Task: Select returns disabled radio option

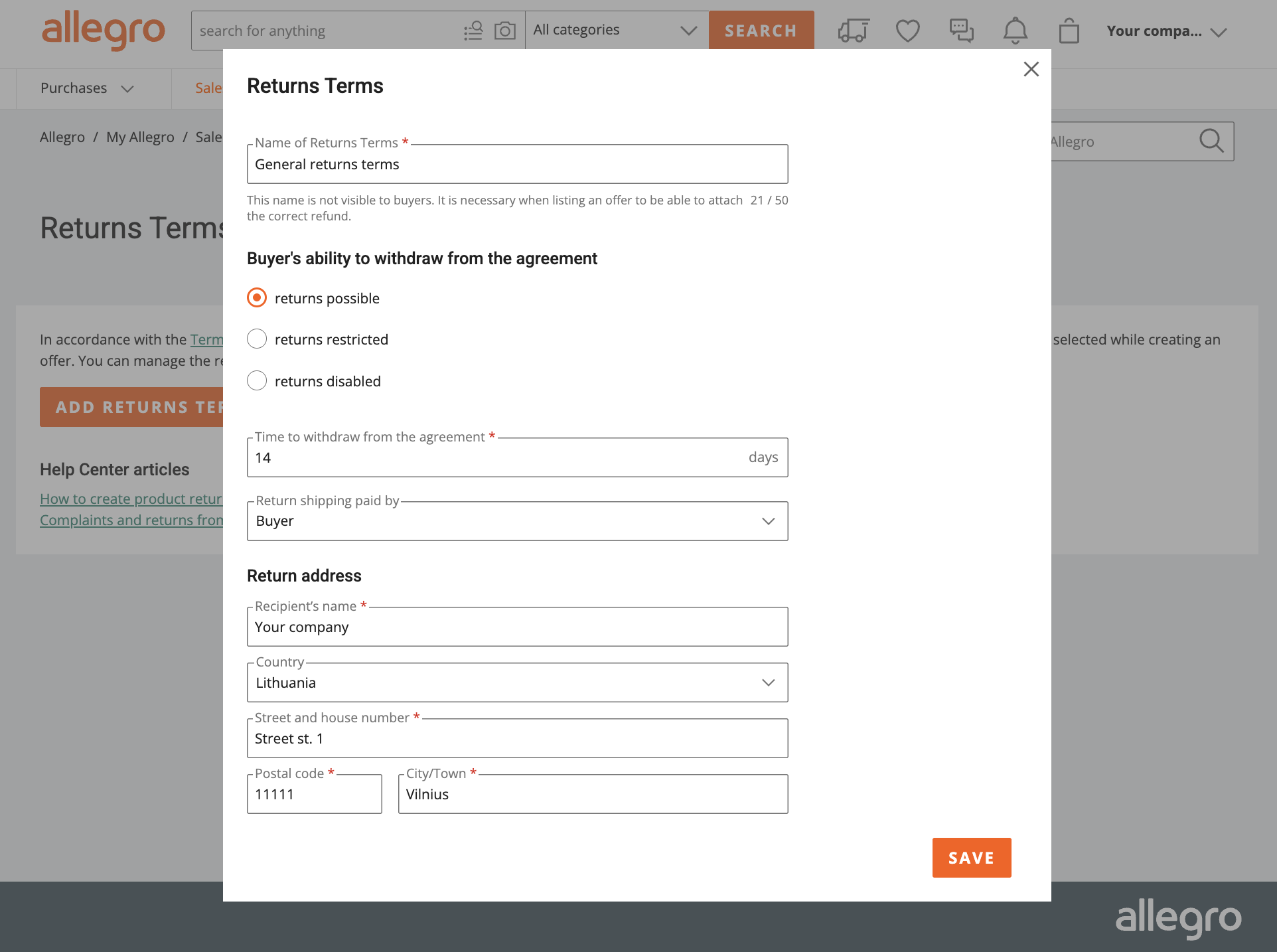Action: (x=257, y=380)
